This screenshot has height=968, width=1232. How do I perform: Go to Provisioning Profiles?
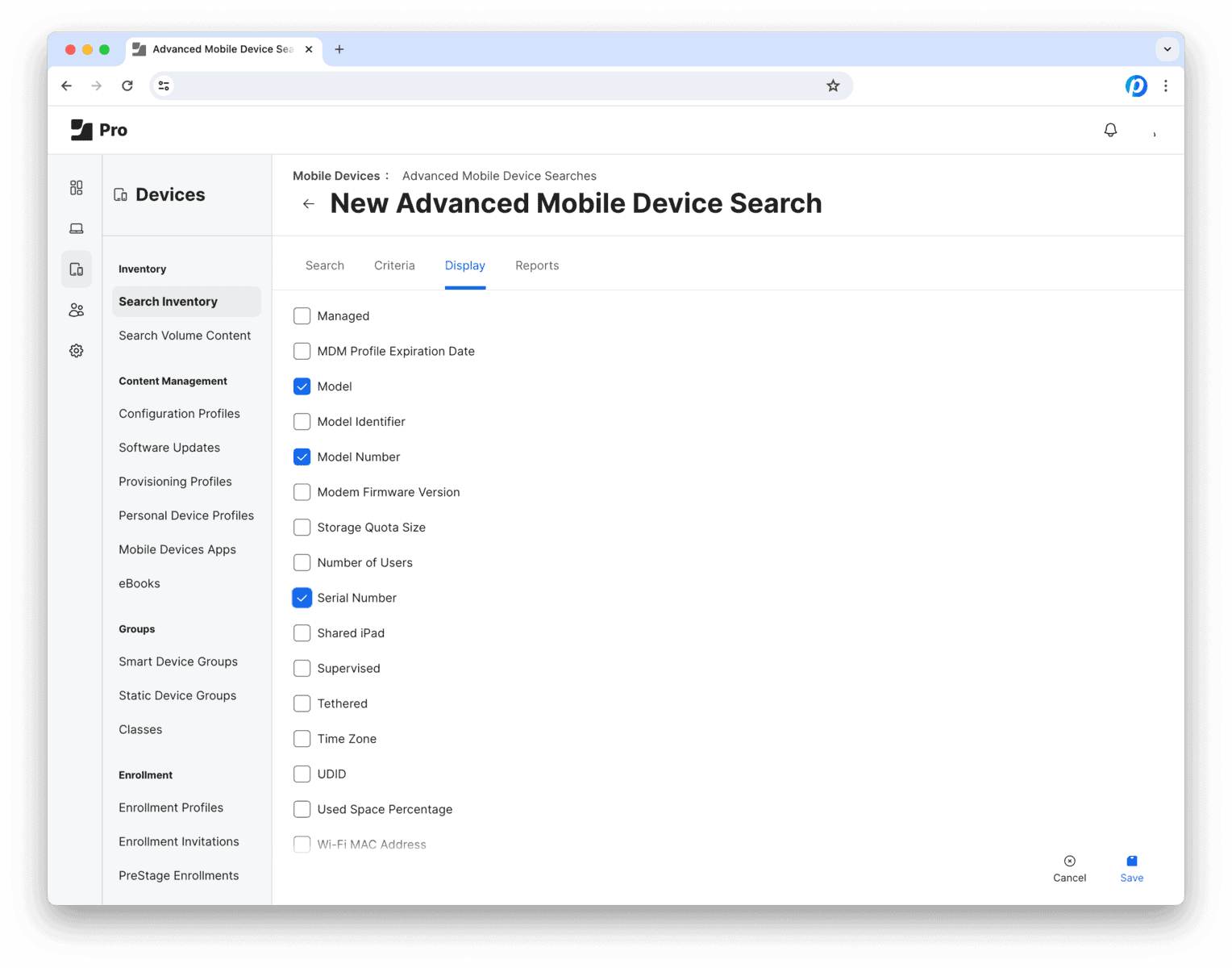click(175, 482)
